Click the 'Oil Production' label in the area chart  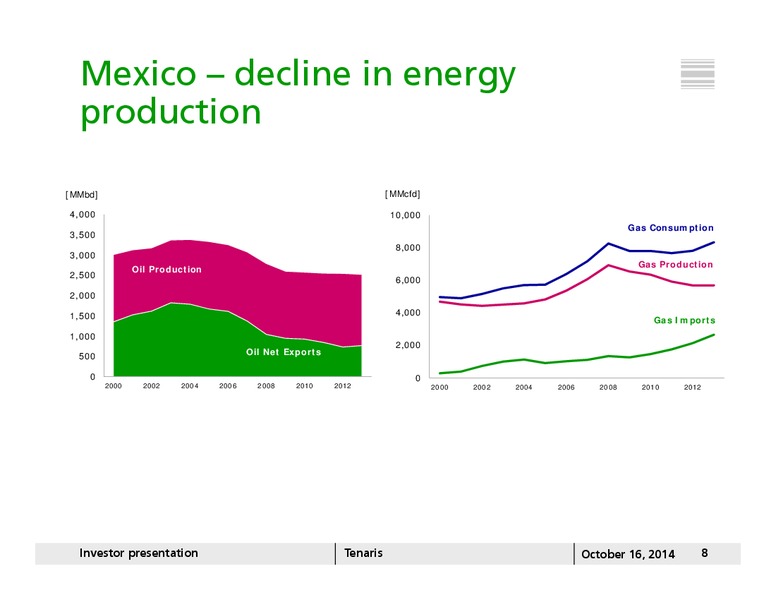click(167, 269)
